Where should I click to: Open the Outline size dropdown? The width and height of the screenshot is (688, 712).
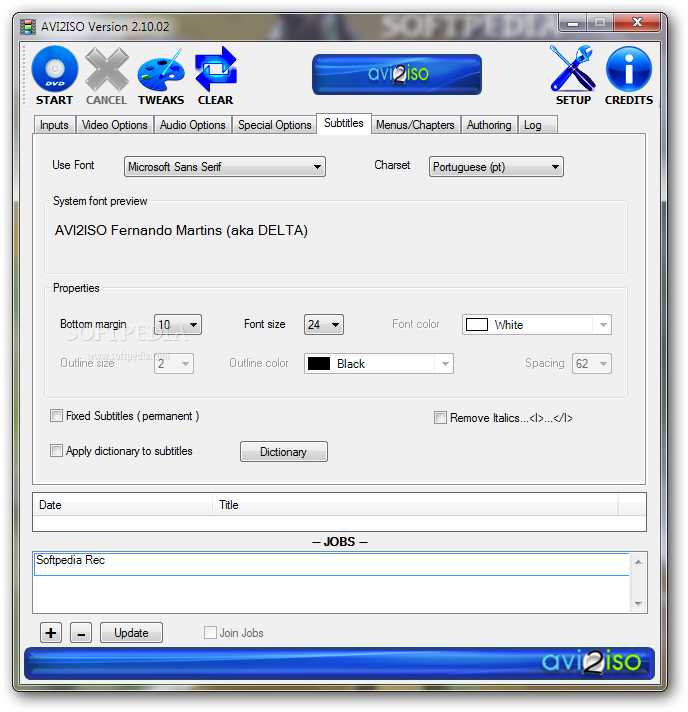[x=174, y=364]
